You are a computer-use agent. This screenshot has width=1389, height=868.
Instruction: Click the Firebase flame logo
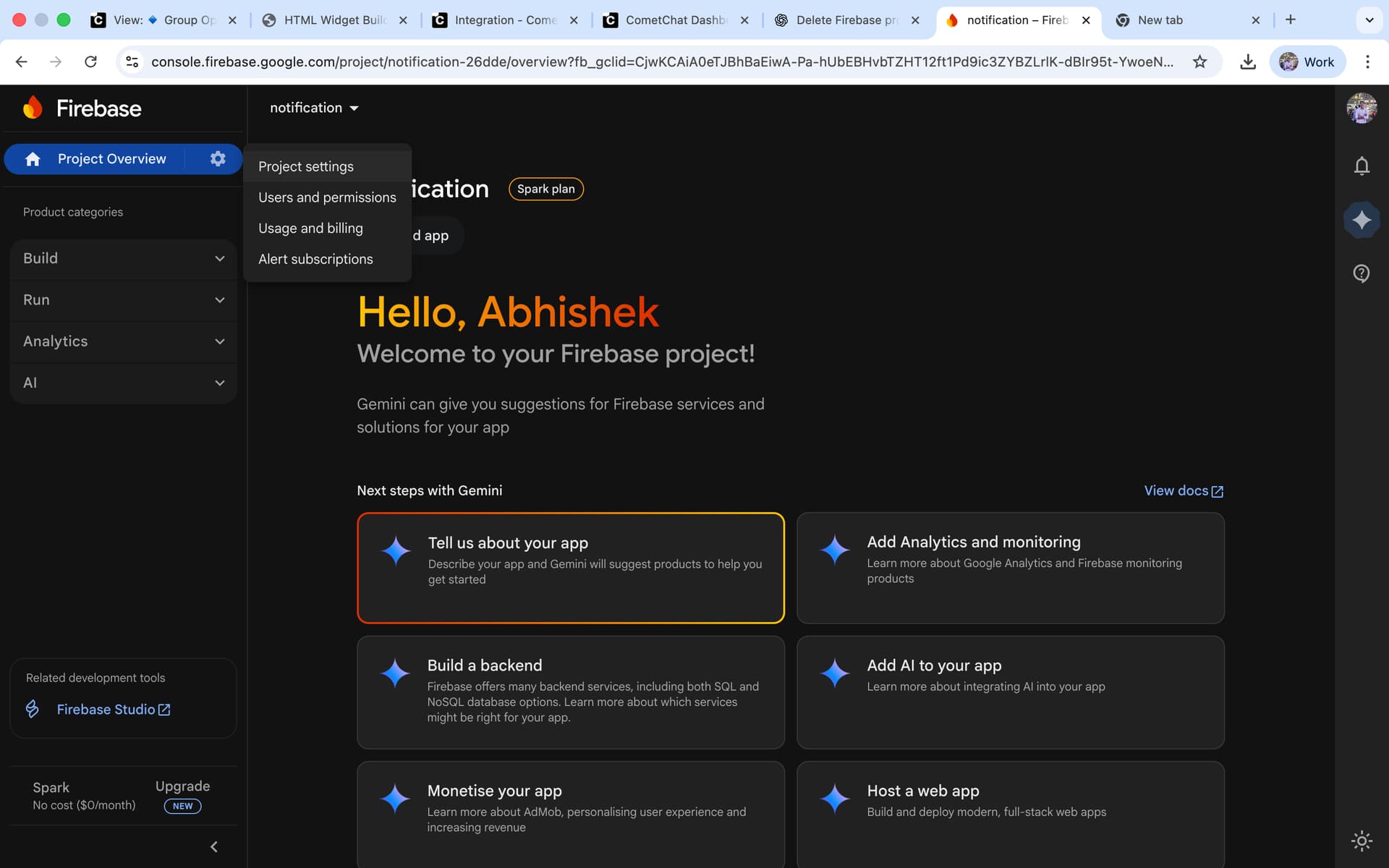coord(33,108)
